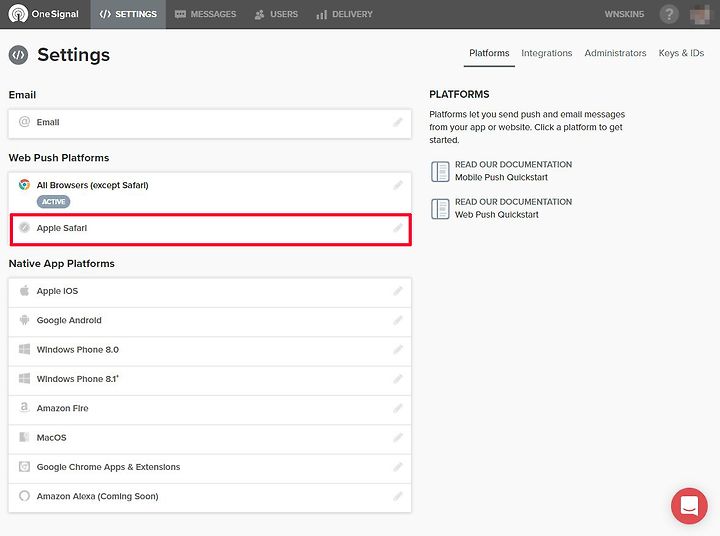This screenshot has width=720, height=536.
Task: Click the Email @ icon
Action: [x=24, y=122]
